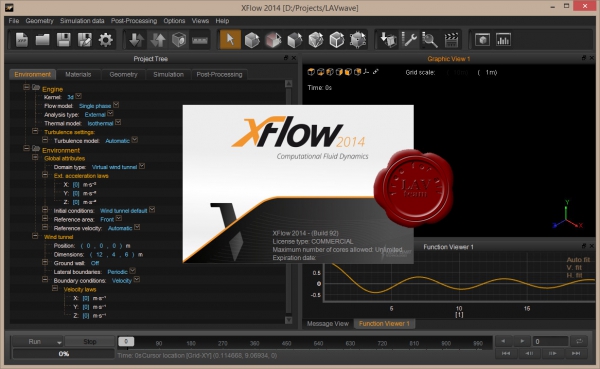Click the timeline frame 0 marker
Image resolution: width=600 pixels, height=369 pixels.
(126, 341)
